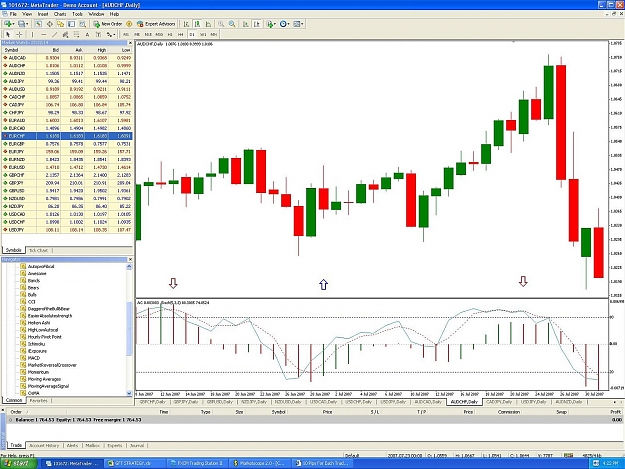The width and height of the screenshot is (625, 469).
Task: Click the new chart icon
Action: coord(8,24)
